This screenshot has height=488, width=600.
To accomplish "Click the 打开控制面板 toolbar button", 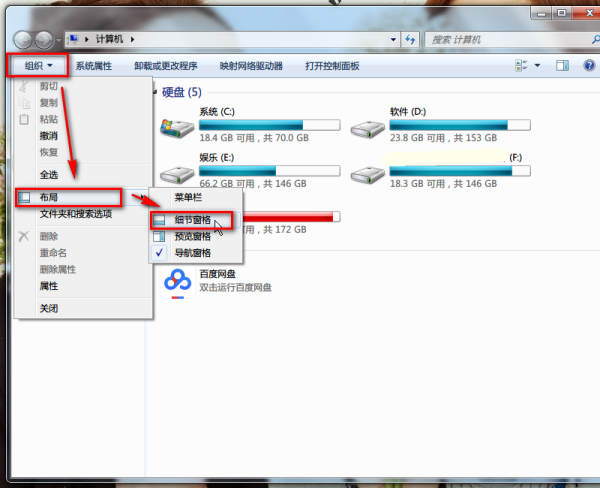I will (x=332, y=66).
